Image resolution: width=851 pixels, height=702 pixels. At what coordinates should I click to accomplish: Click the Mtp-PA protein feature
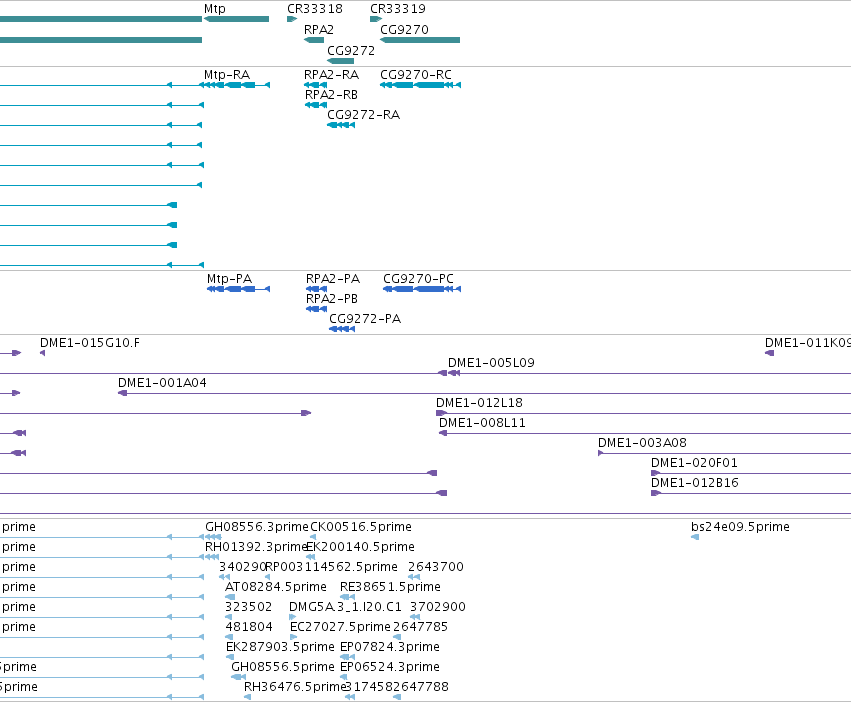[238, 289]
